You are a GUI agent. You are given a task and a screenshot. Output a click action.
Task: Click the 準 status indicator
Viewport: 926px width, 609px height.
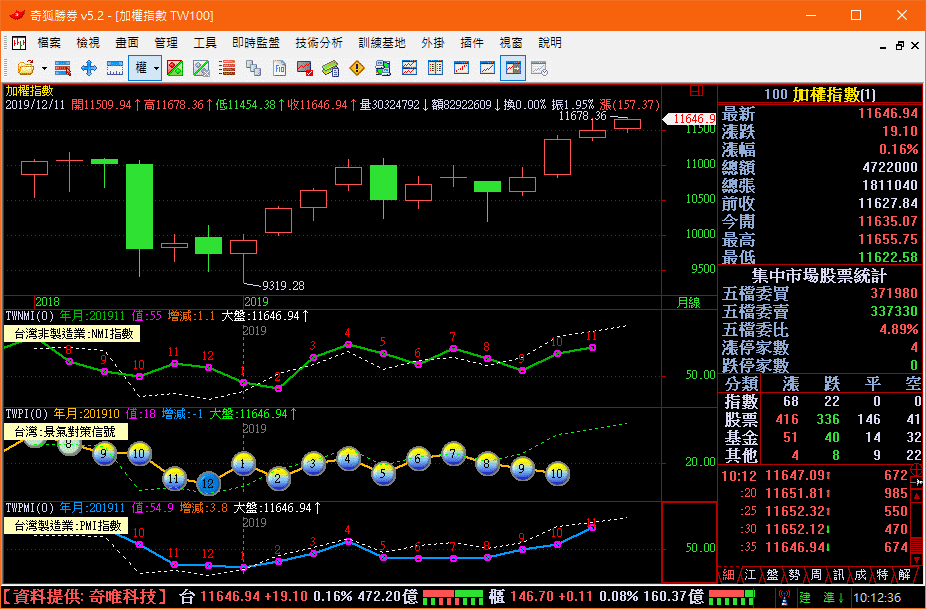tap(829, 597)
